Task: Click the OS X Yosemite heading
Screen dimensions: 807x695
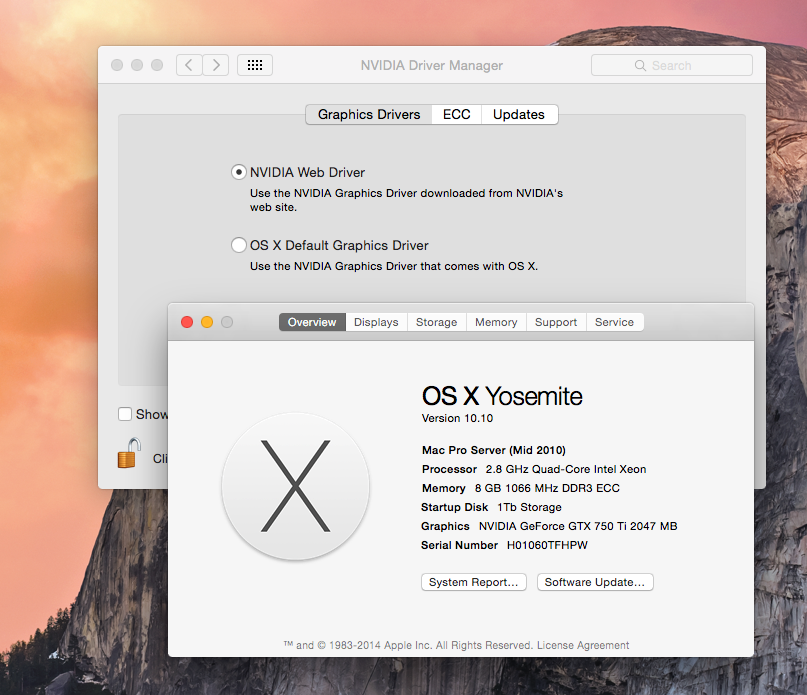Action: coord(502,396)
